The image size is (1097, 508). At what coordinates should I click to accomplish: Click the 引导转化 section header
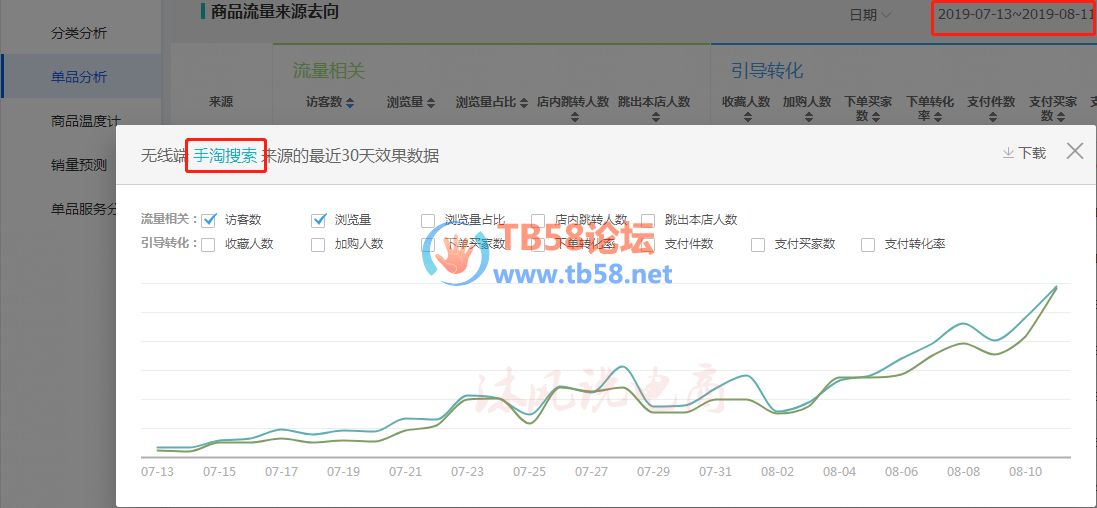point(767,71)
